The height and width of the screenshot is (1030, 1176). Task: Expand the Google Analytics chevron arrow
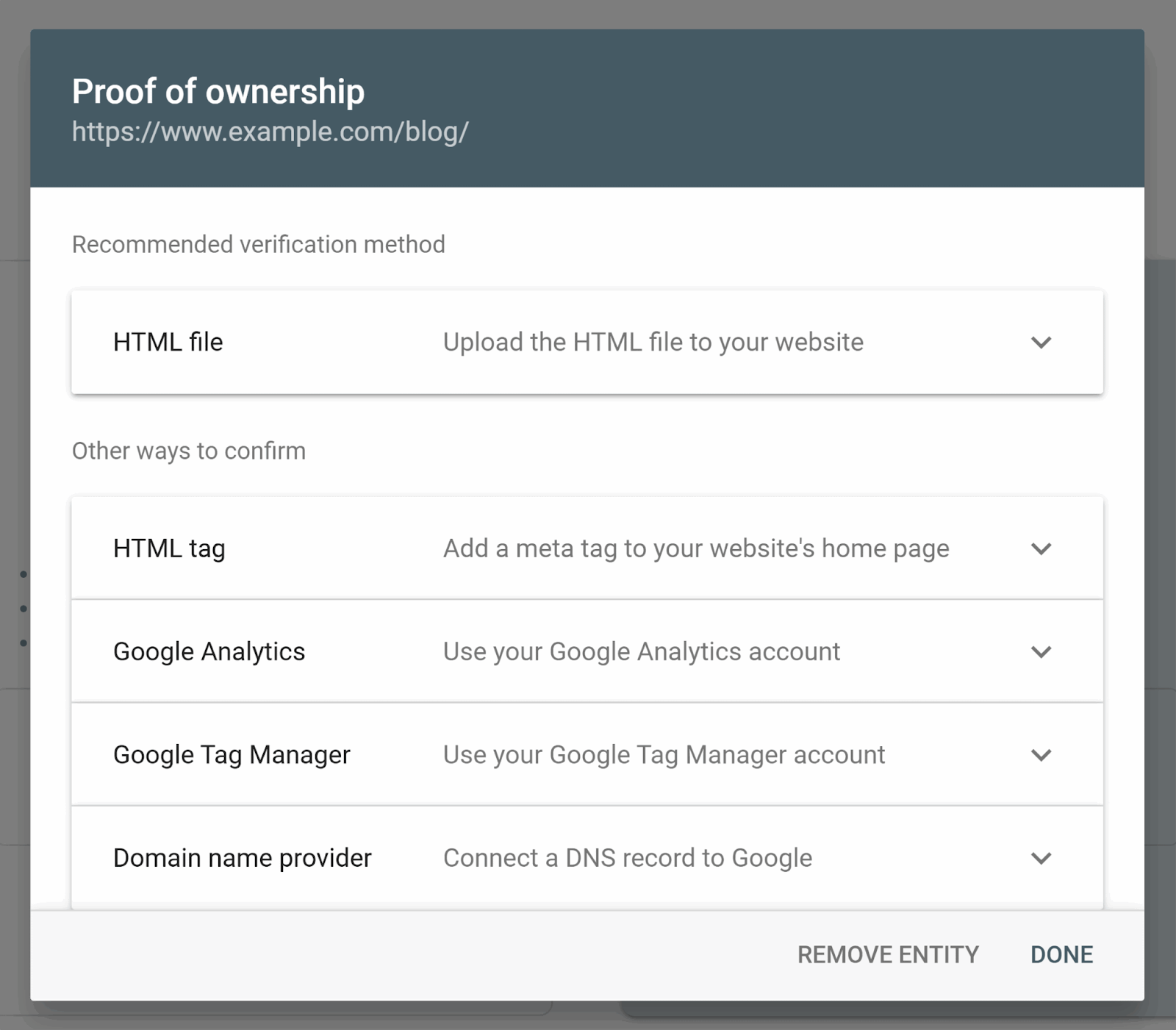(x=1041, y=652)
